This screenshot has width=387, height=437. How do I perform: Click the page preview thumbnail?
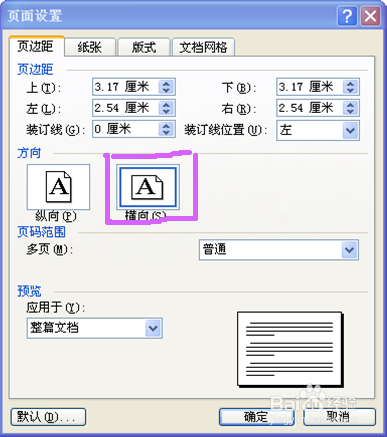click(290, 349)
